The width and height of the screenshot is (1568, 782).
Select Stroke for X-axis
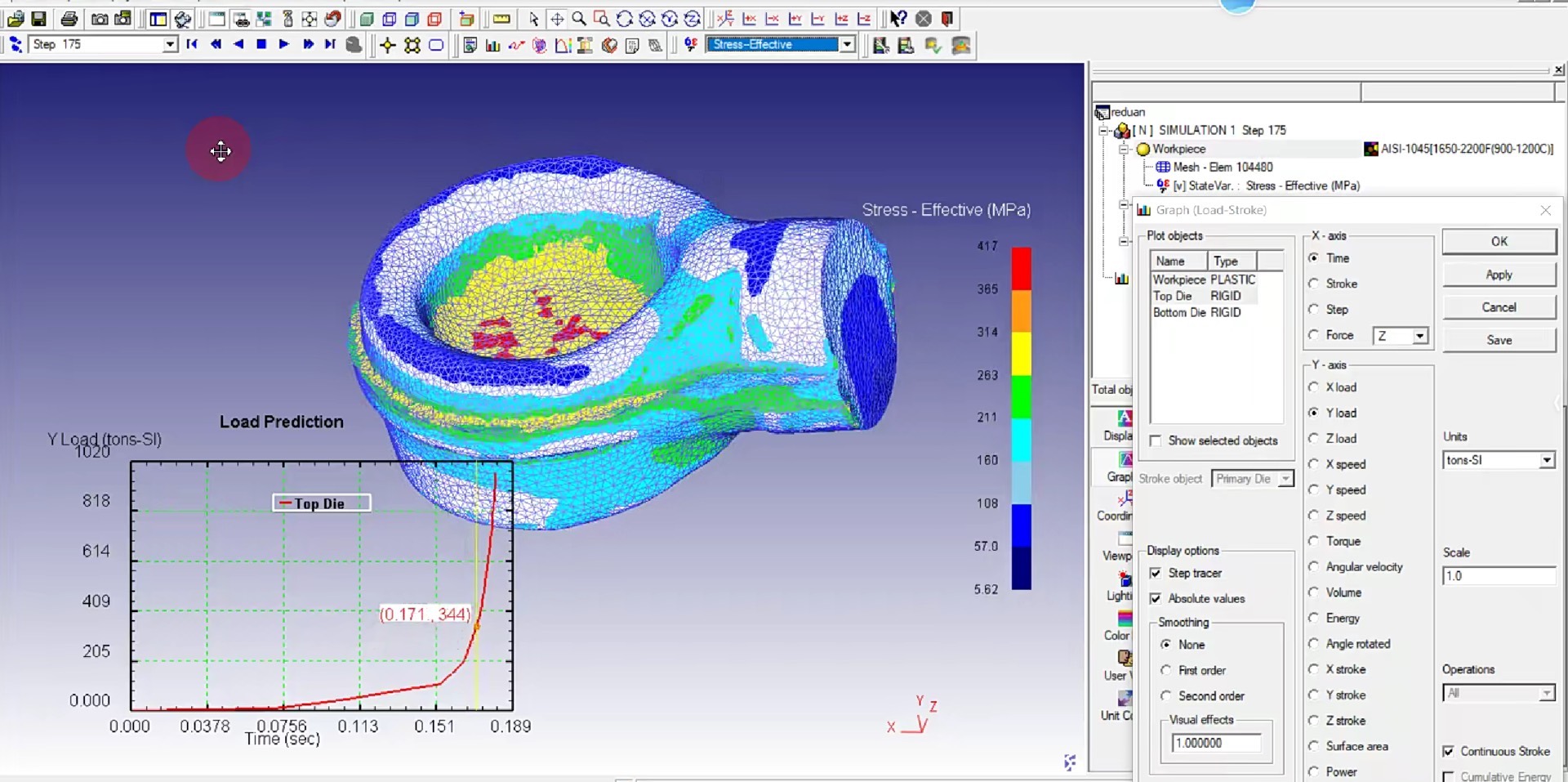tap(1314, 284)
